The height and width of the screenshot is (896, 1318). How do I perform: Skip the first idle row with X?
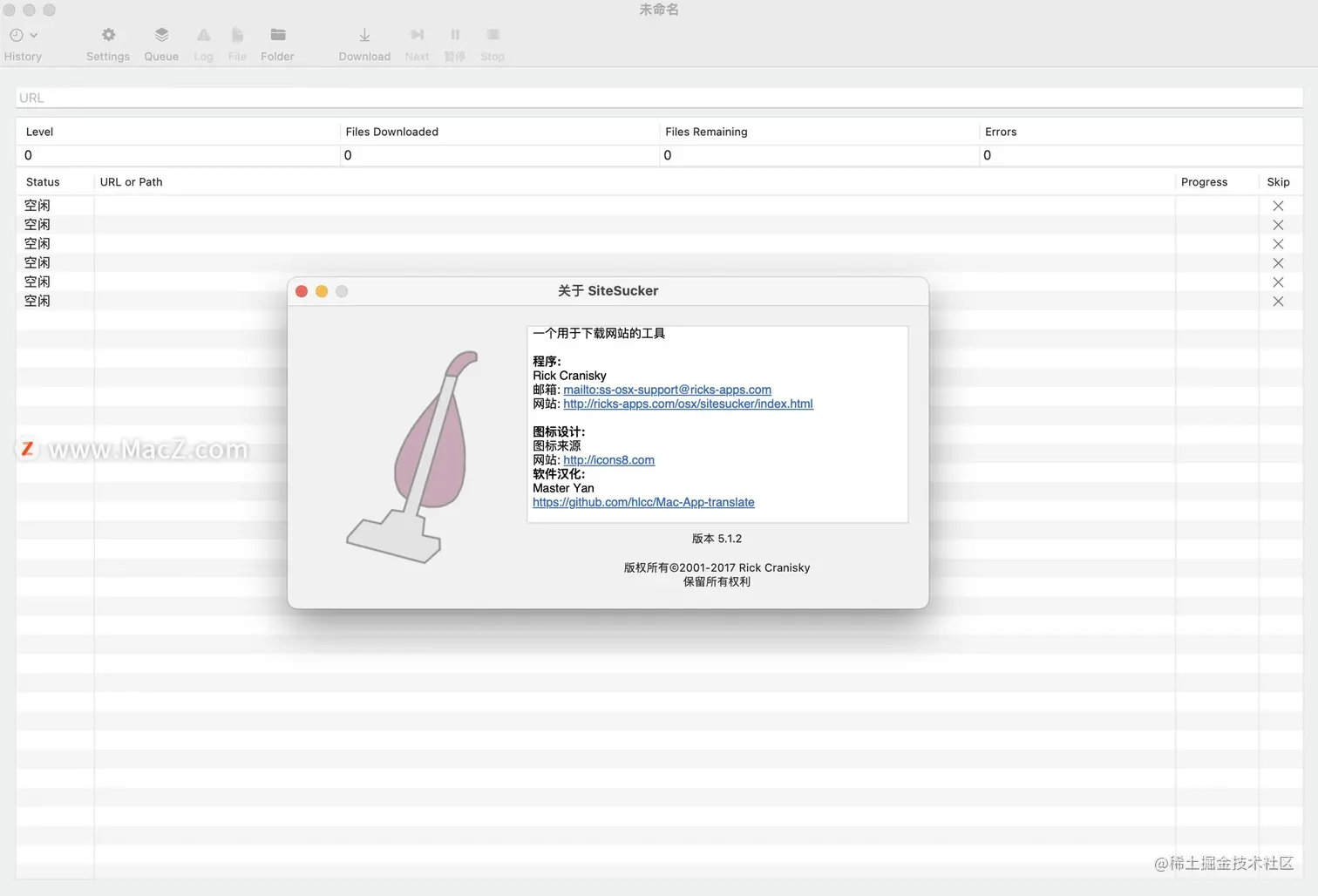pyautogui.click(x=1278, y=206)
